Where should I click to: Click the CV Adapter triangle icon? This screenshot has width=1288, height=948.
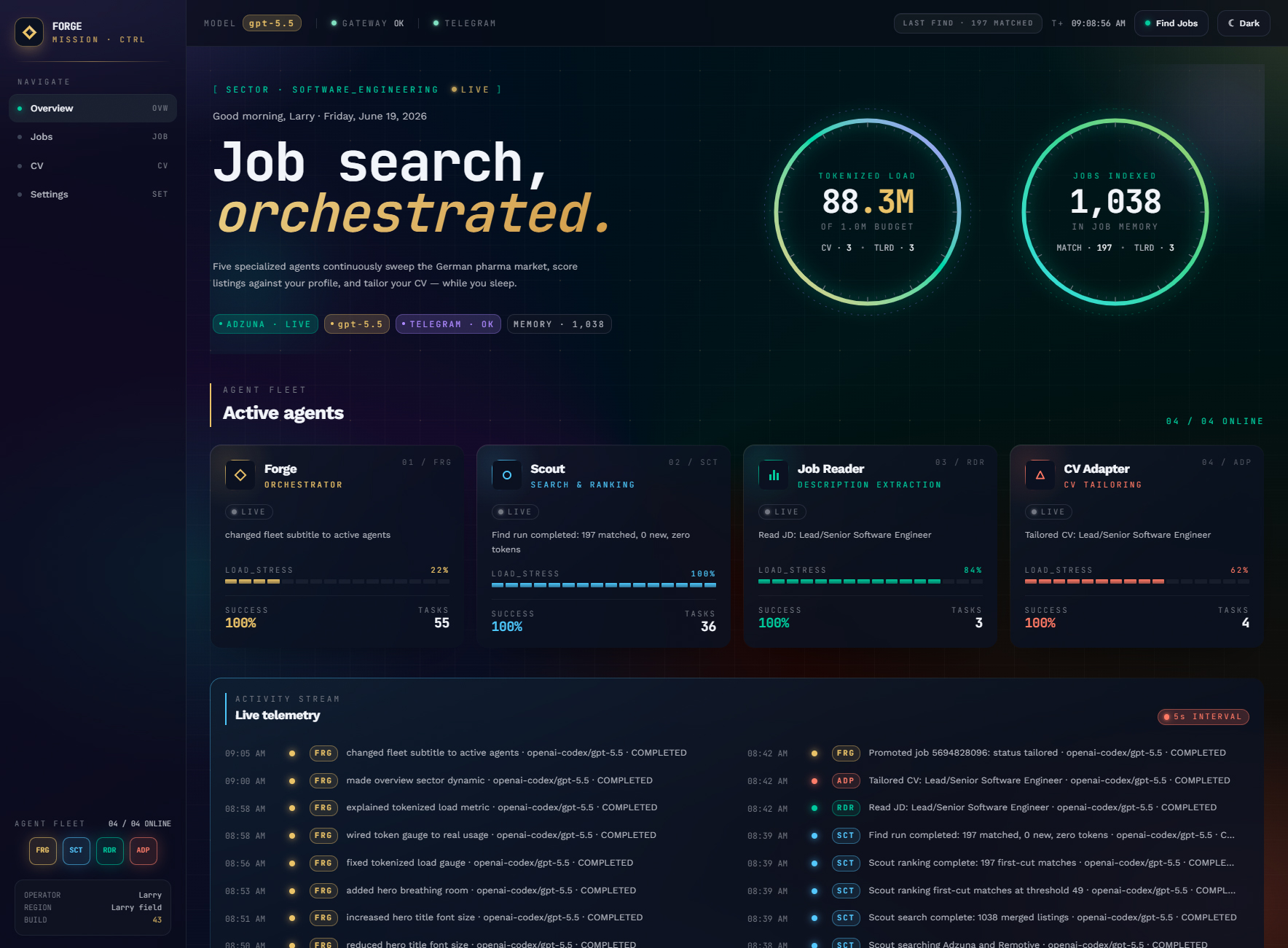(x=1040, y=475)
